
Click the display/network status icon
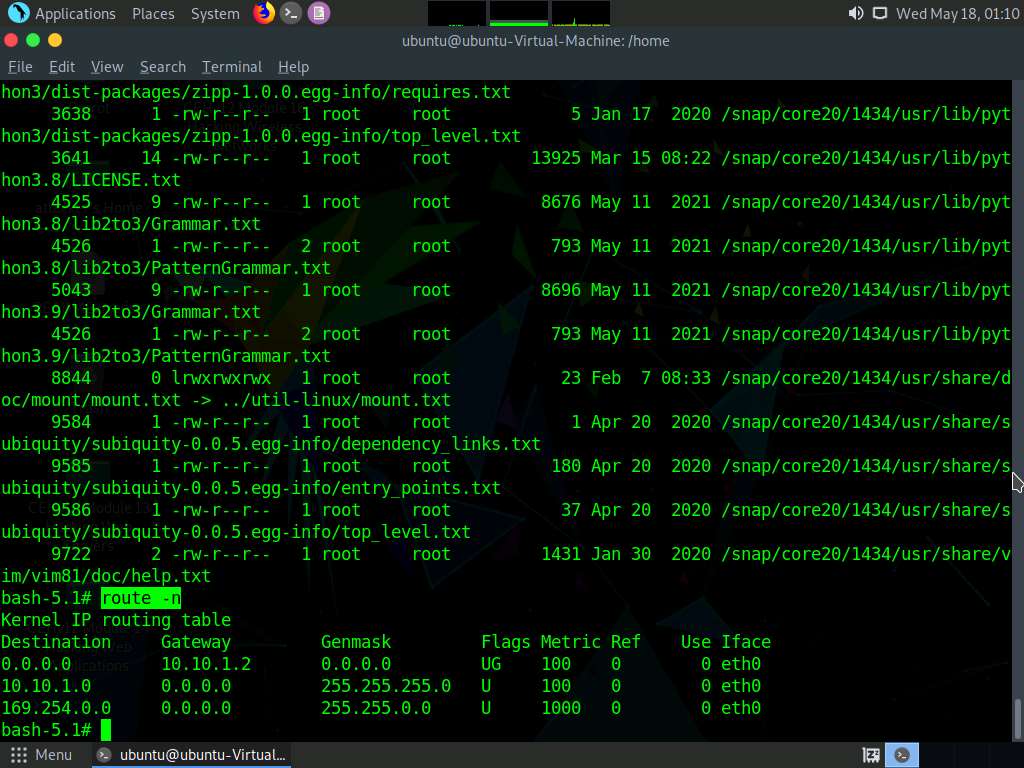(880, 13)
